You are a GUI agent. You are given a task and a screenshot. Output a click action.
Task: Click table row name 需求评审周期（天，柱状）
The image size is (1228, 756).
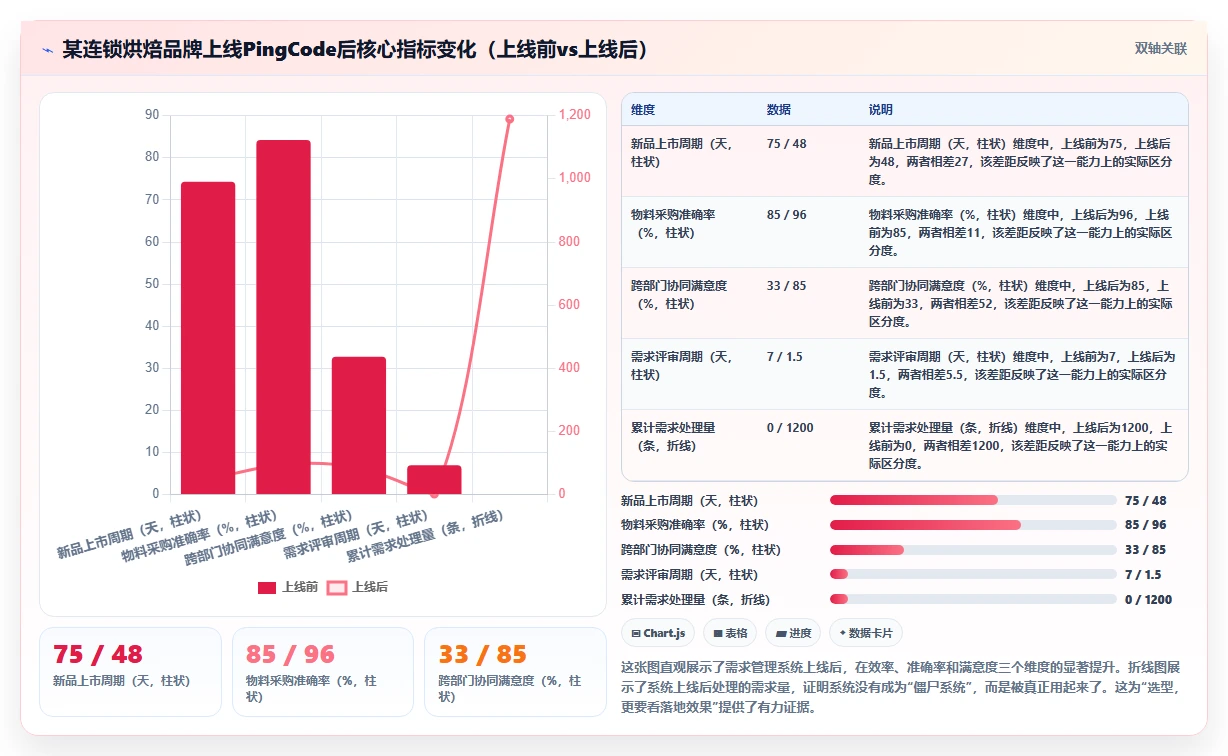tap(682, 365)
